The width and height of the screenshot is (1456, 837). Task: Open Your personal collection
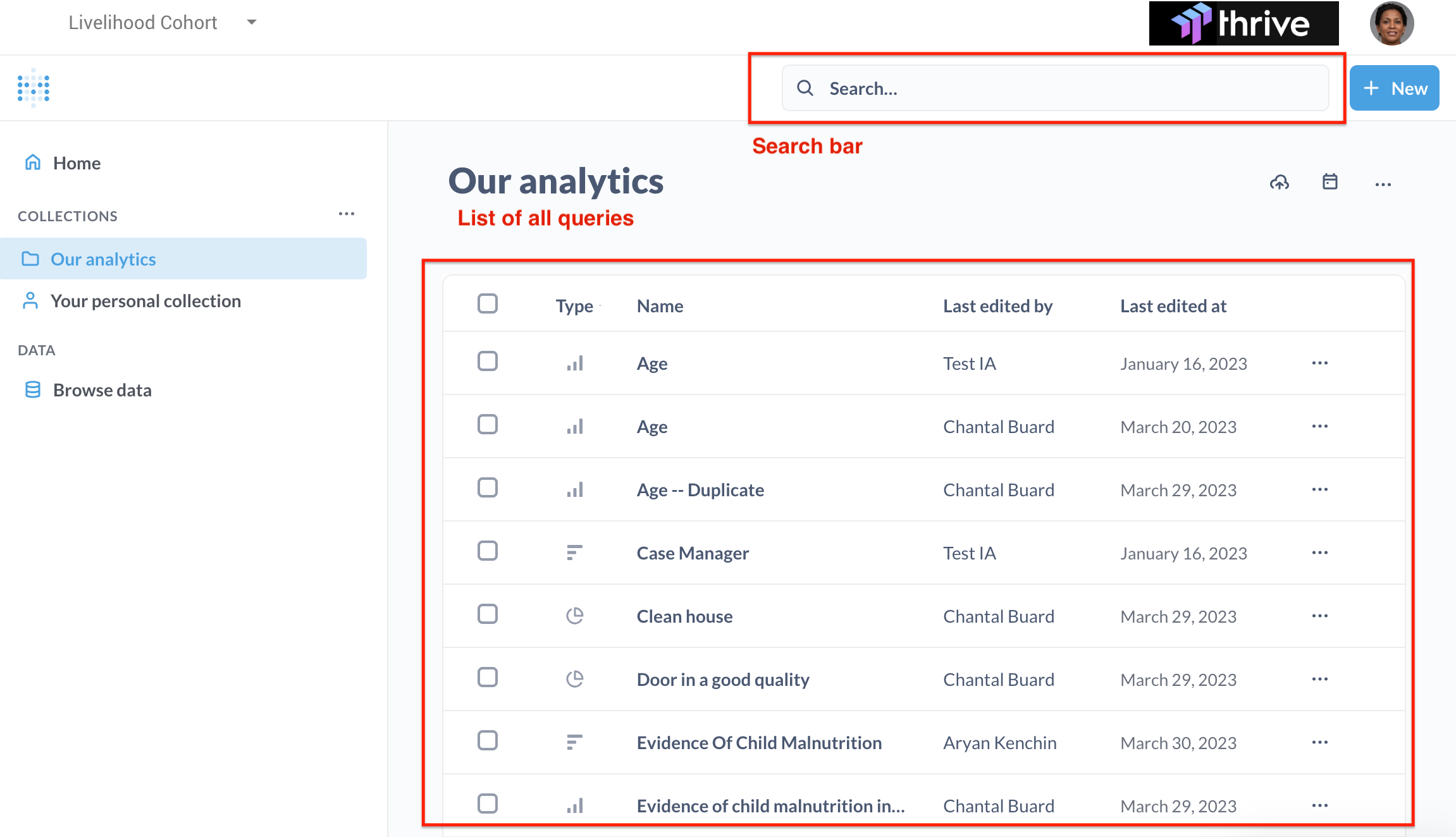point(145,301)
